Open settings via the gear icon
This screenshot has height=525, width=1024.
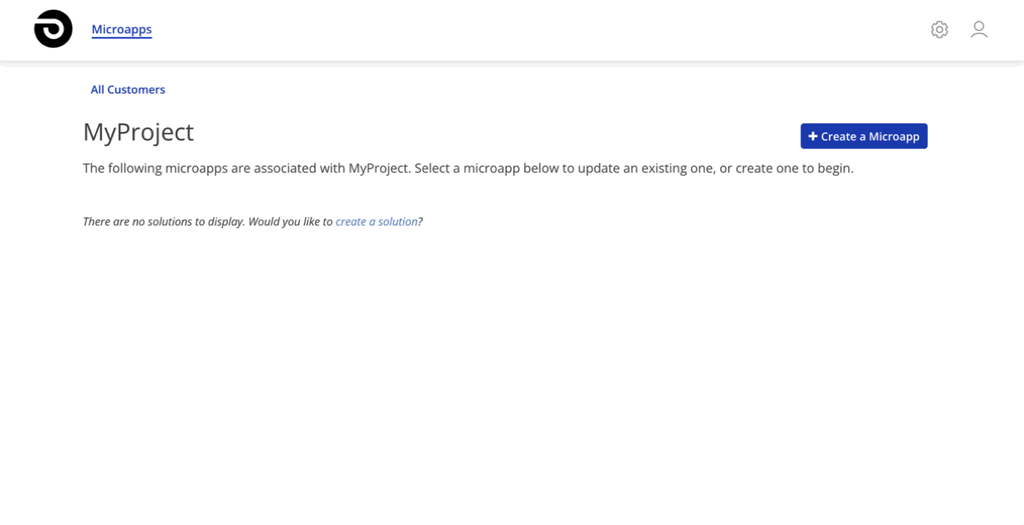click(x=939, y=29)
